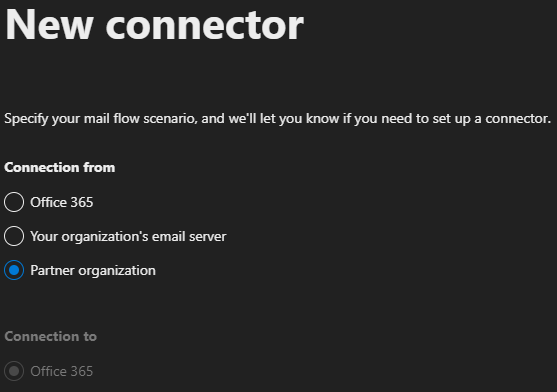Image resolution: width=557 pixels, height=392 pixels.
Task: Click the 'Connection from' section heading
Action: click(60, 167)
